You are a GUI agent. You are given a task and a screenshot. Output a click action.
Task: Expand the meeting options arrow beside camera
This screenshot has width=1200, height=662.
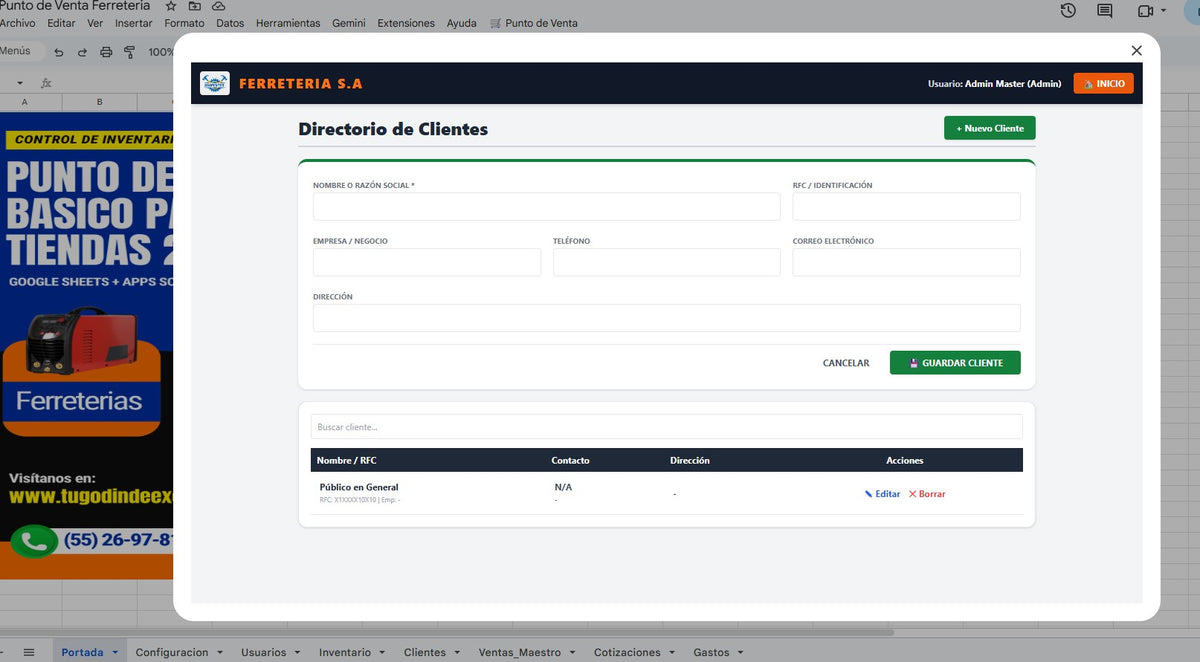pyautogui.click(x=1164, y=11)
